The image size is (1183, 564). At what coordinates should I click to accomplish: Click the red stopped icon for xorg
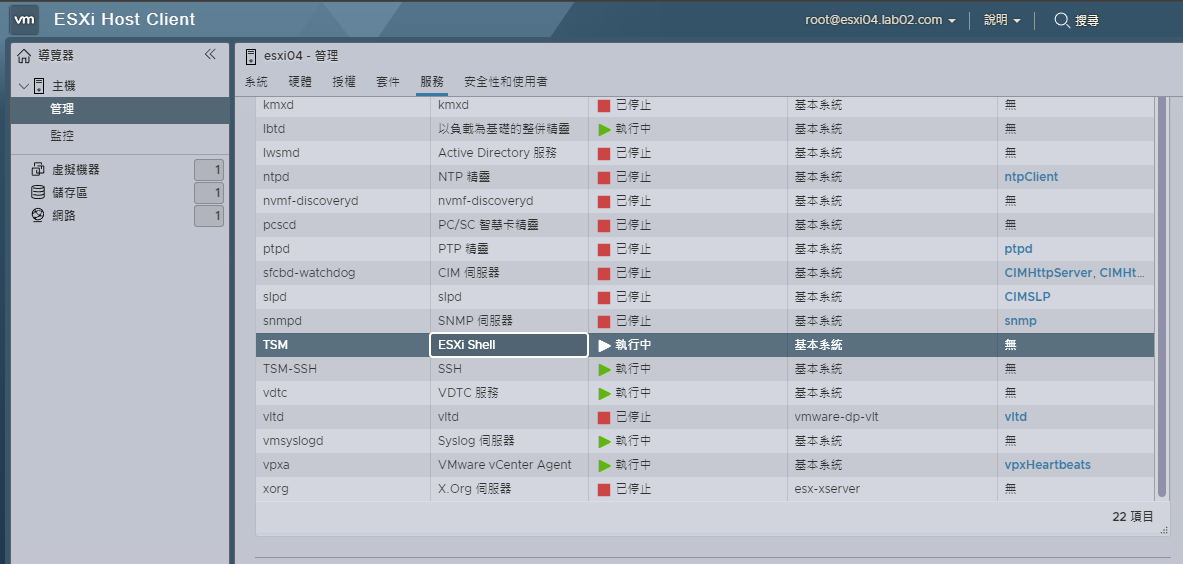coord(604,489)
